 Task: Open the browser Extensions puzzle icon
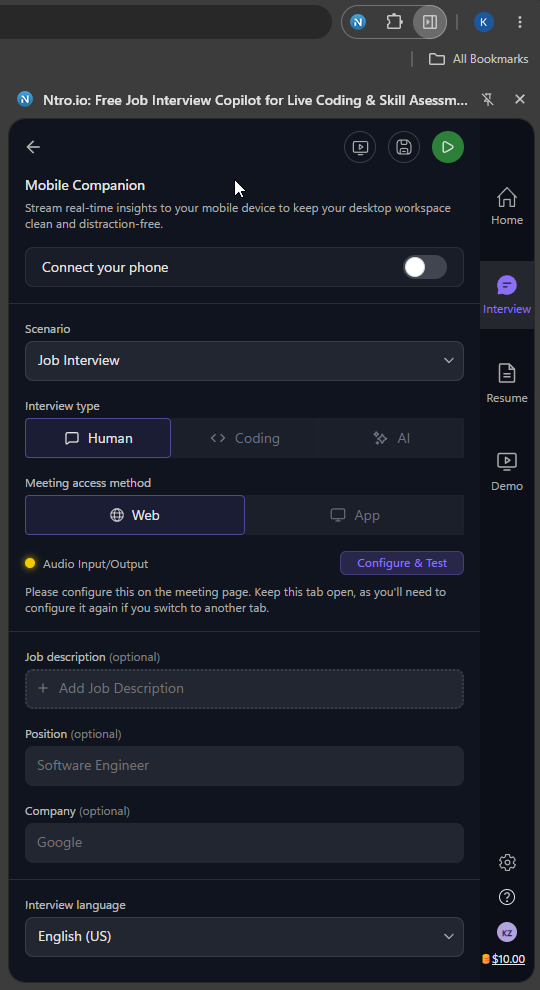pyautogui.click(x=394, y=22)
